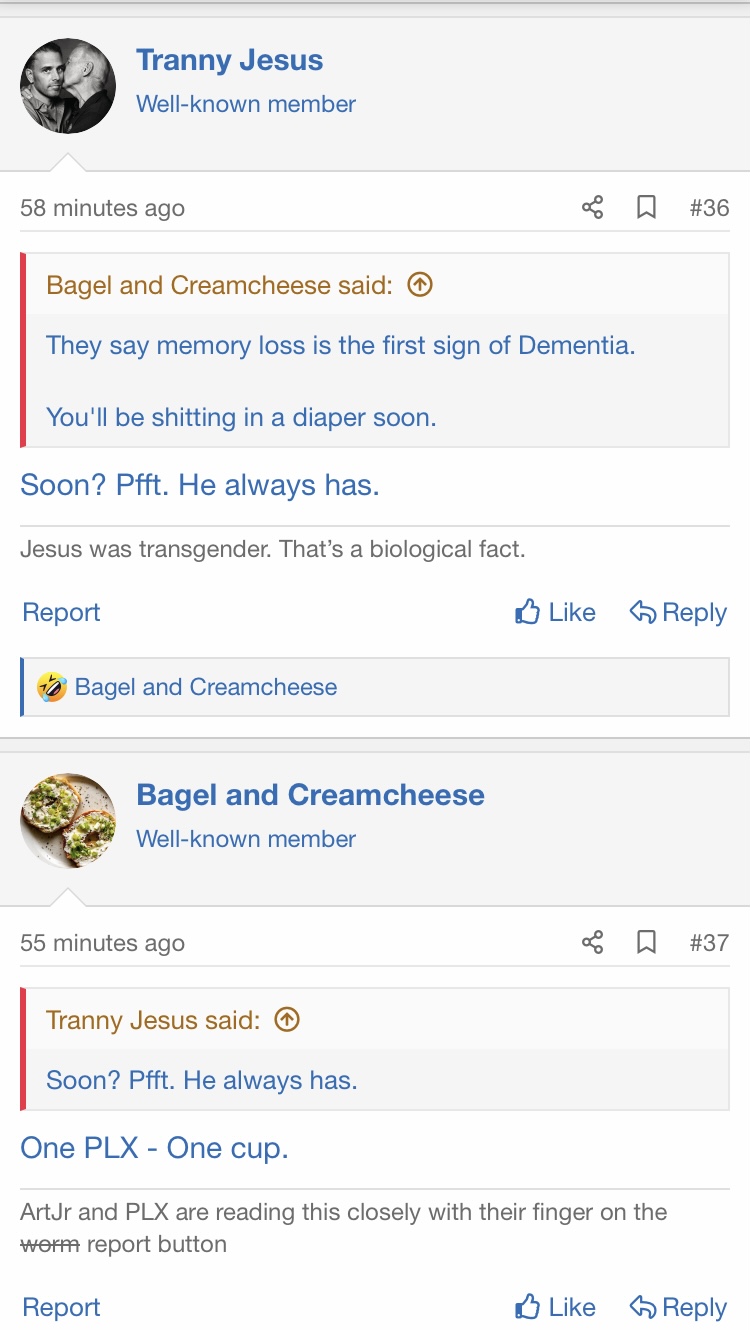Image resolution: width=750 pixels, height=1330 pixels.
Task: Like the Bagel and Creamcheese post
Action: pyautogui.click(x=555, y=1307)
